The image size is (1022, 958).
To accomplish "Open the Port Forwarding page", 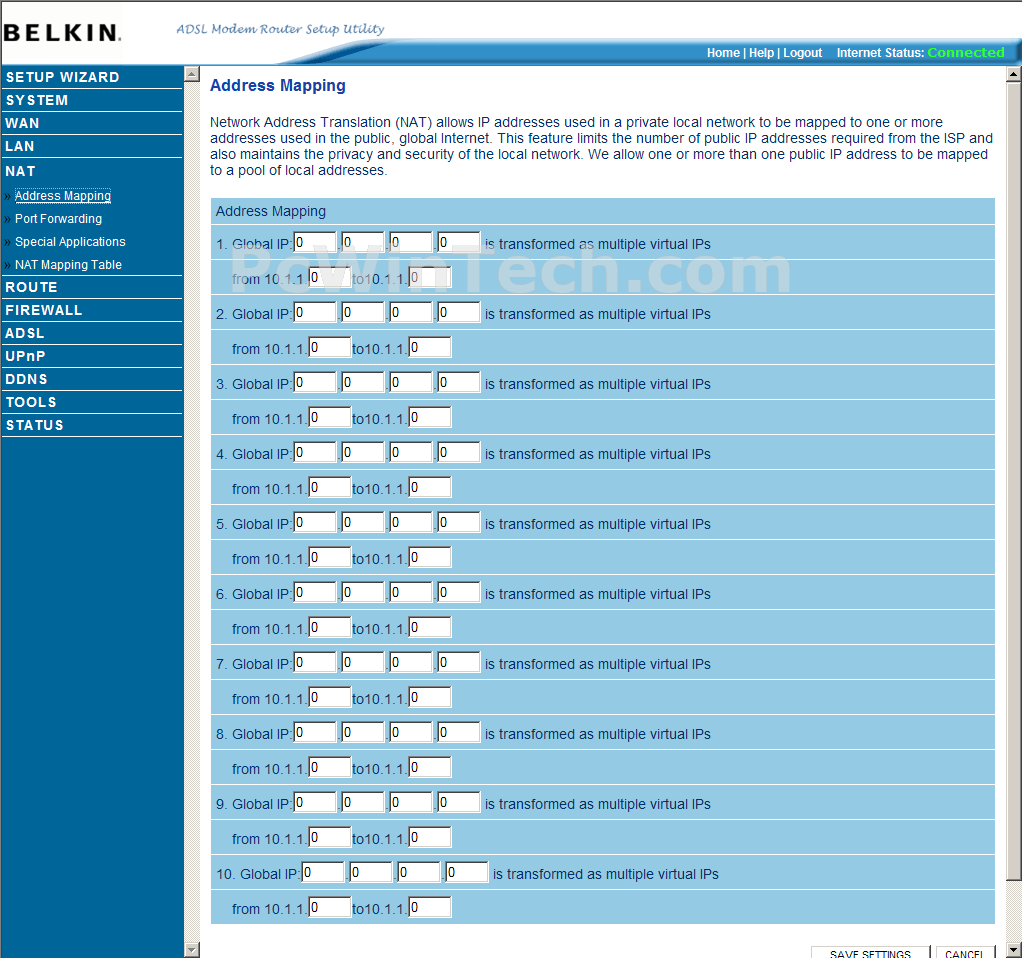I will pyautogui.click(x=58, y=219).
